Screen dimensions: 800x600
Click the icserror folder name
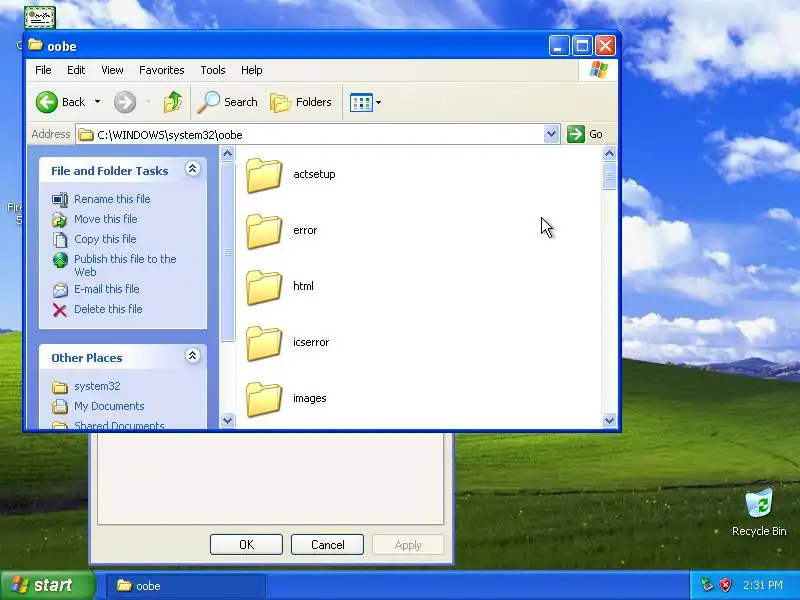pos(311,342)
